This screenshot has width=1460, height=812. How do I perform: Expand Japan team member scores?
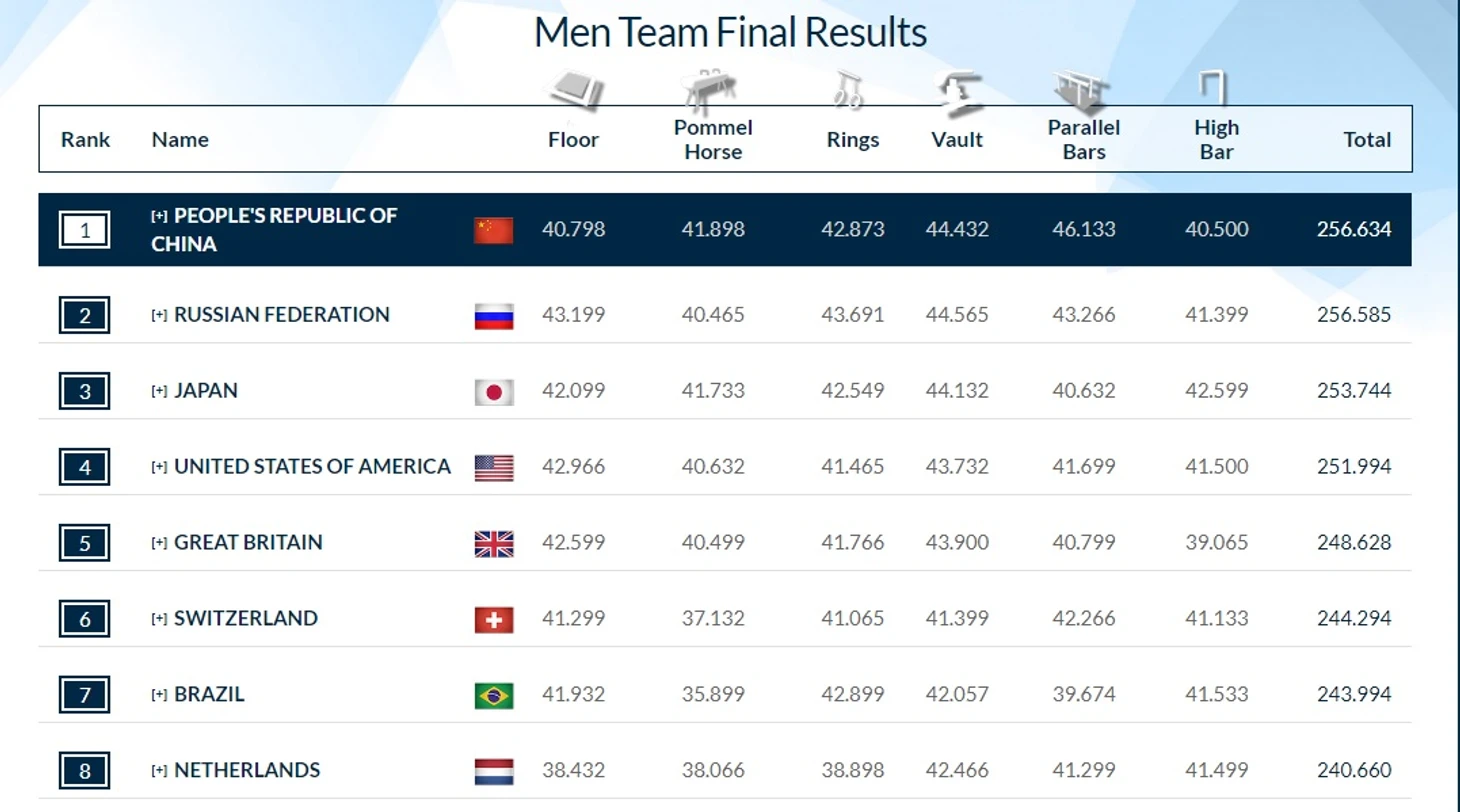pos(159,391)
